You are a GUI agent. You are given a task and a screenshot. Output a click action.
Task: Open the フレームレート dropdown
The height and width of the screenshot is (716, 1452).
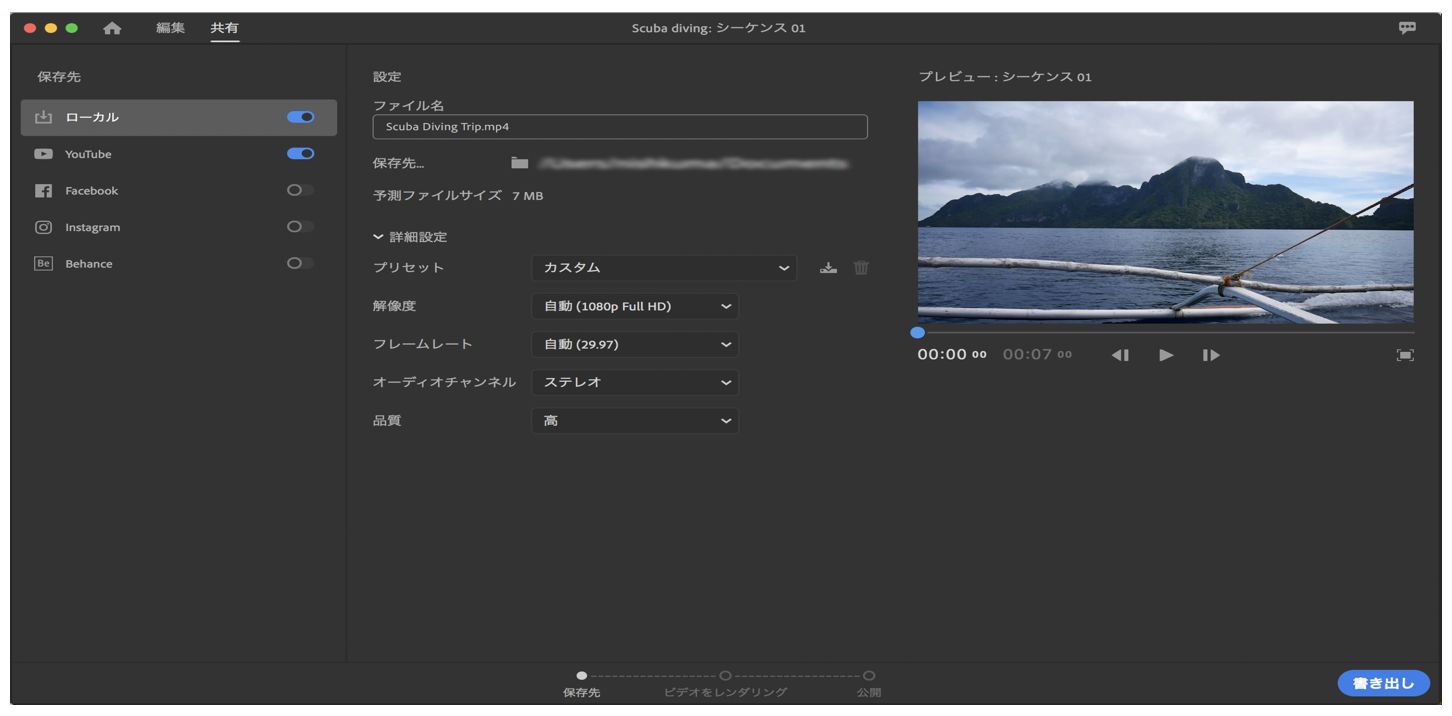(x=635, y=344)
